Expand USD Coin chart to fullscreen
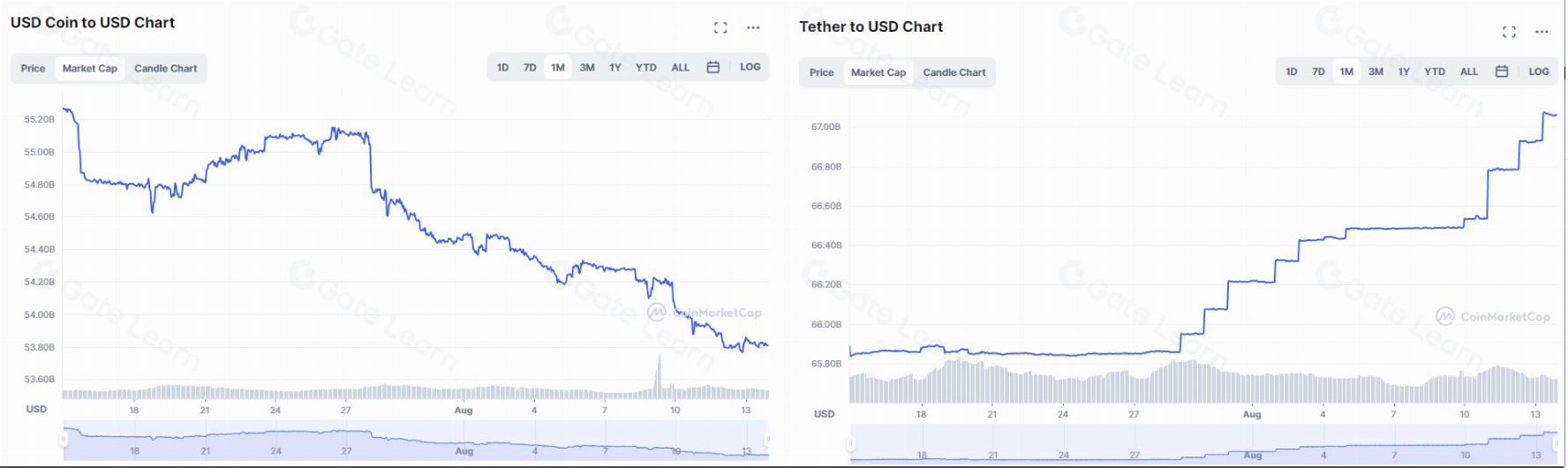Image resolution: width=1568 pixels, height=468 pixels. pos(720,28)
